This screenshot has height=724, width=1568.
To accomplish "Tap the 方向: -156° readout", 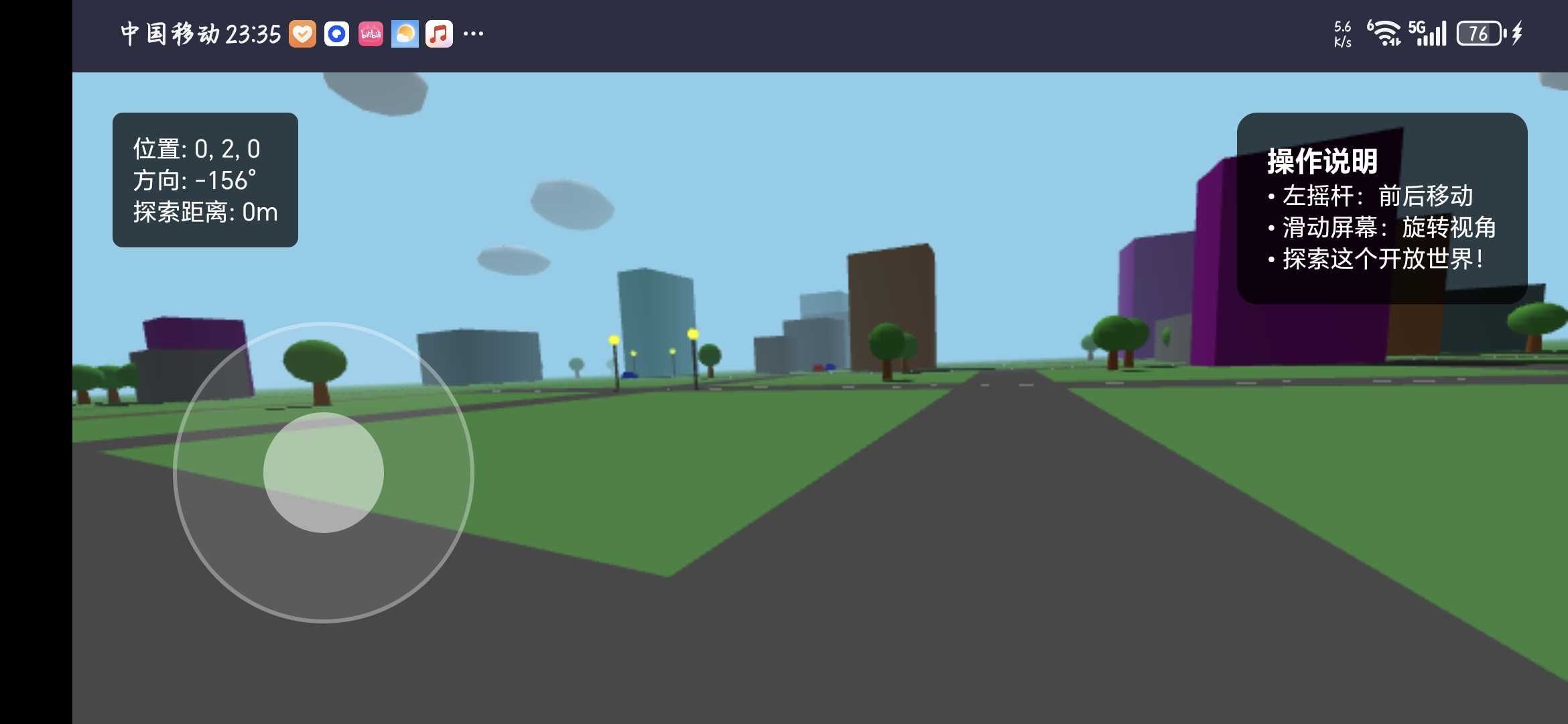I will pos(194,180).
